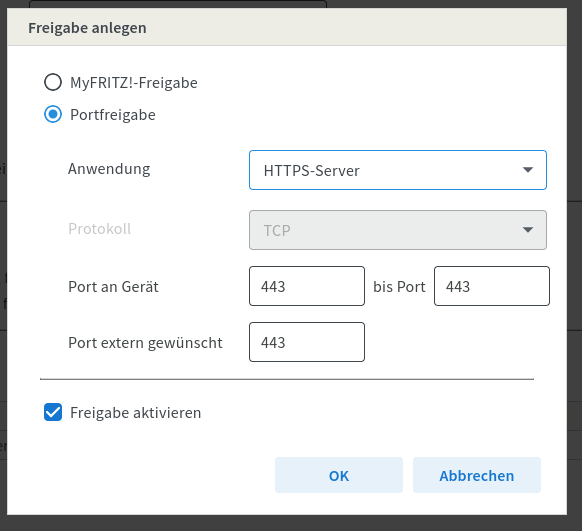Focus the Port extern gewünscht field
Image resolution: width=582 pixels, height=531 pixels.
click(307, 342)
